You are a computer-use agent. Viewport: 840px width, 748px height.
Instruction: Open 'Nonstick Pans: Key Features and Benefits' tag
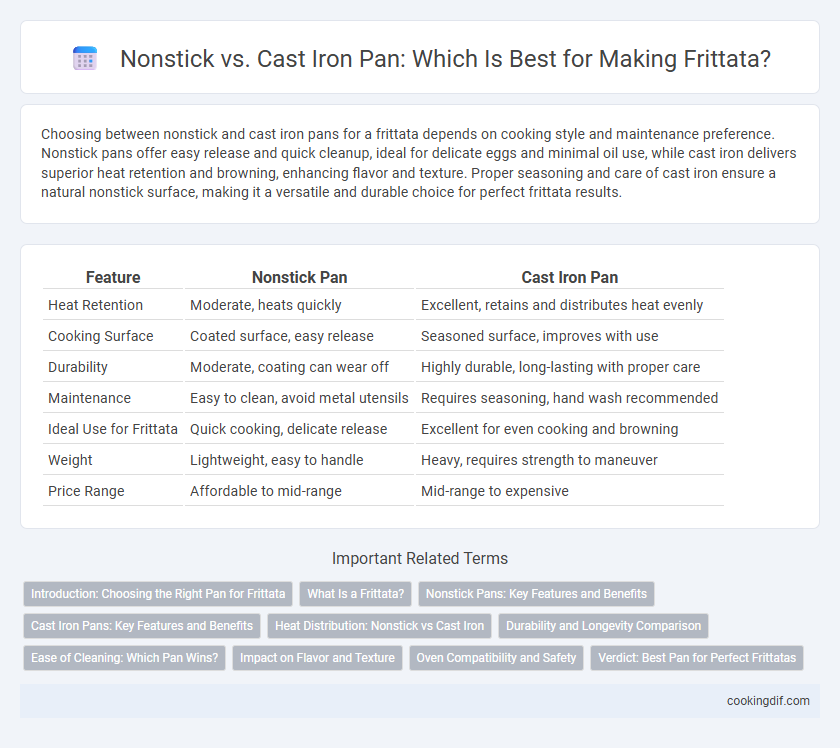(536, 594)
